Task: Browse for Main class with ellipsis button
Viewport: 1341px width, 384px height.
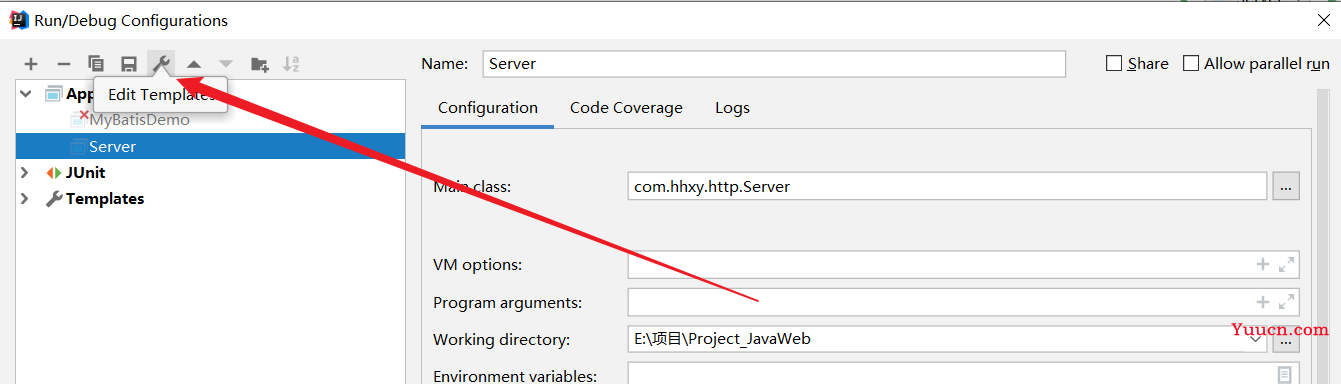Action: click(x=1286, y=186)
